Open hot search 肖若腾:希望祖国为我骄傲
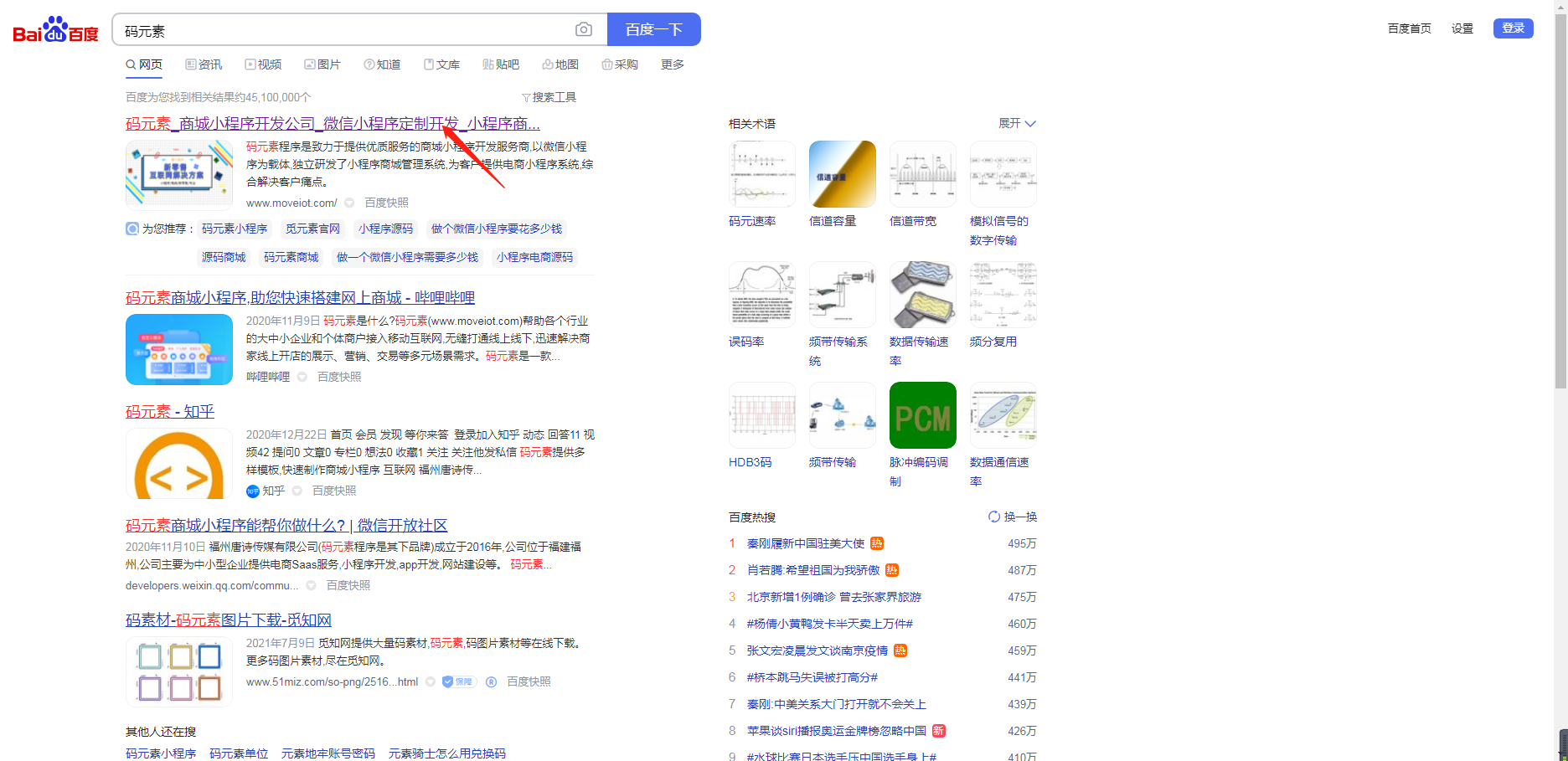The width and height of the screenshot is (1568, 761). click(x=813, y=570)
